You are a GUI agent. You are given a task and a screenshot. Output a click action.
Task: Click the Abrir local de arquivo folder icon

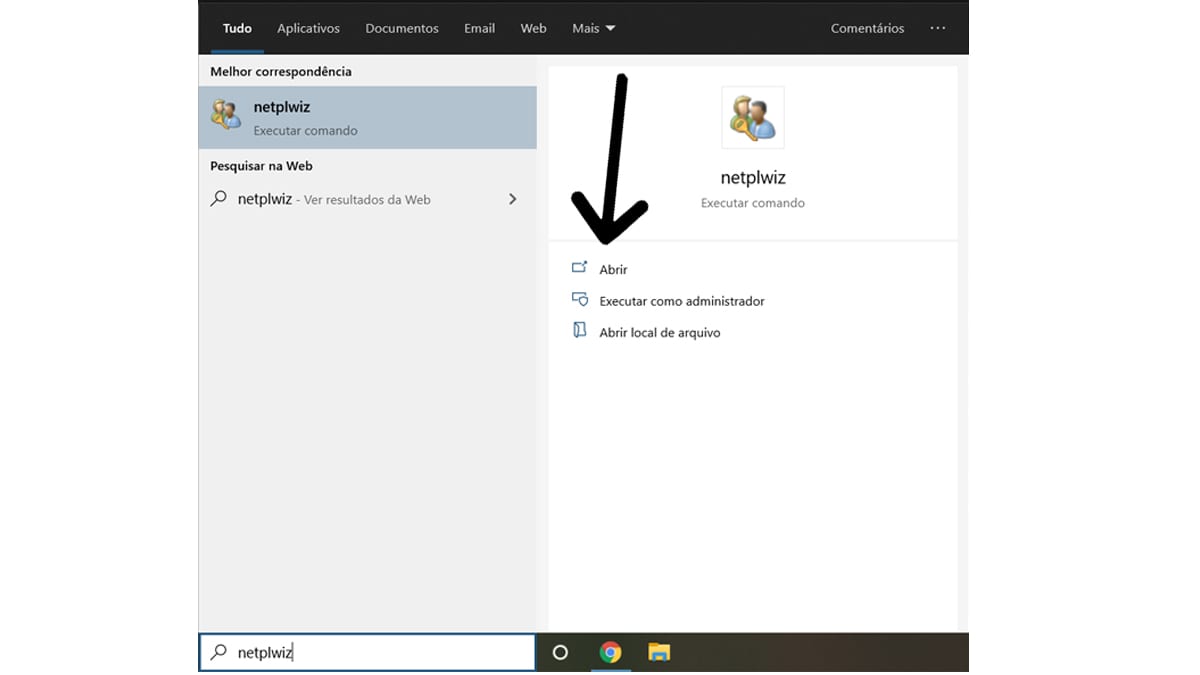pyautogui.click(x=579, y=330)
